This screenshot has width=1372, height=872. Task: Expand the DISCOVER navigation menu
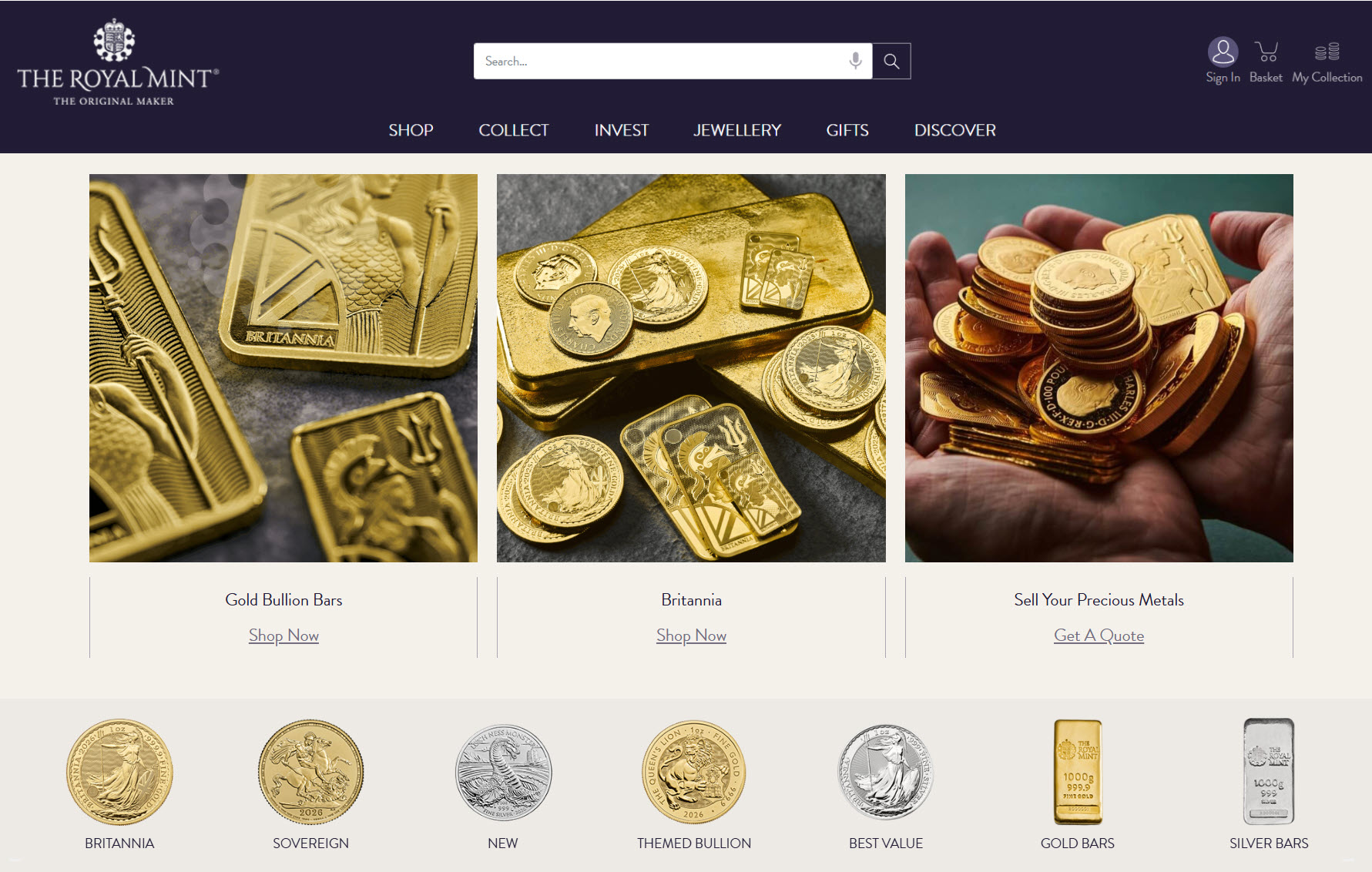pos(954,130)
